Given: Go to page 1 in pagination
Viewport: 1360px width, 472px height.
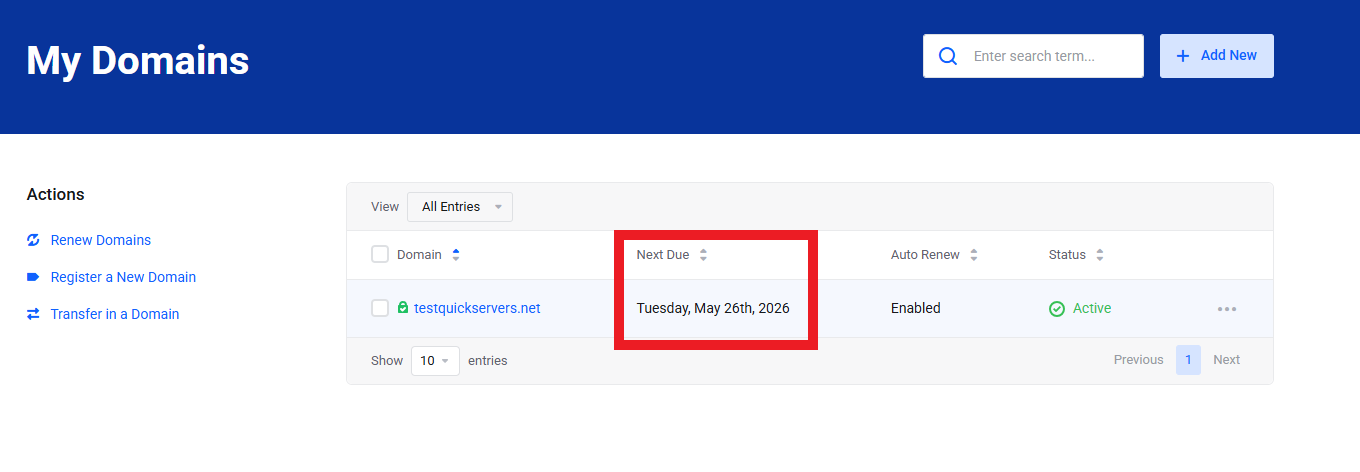Looking at the screenshot, I should click(1188, 360).
